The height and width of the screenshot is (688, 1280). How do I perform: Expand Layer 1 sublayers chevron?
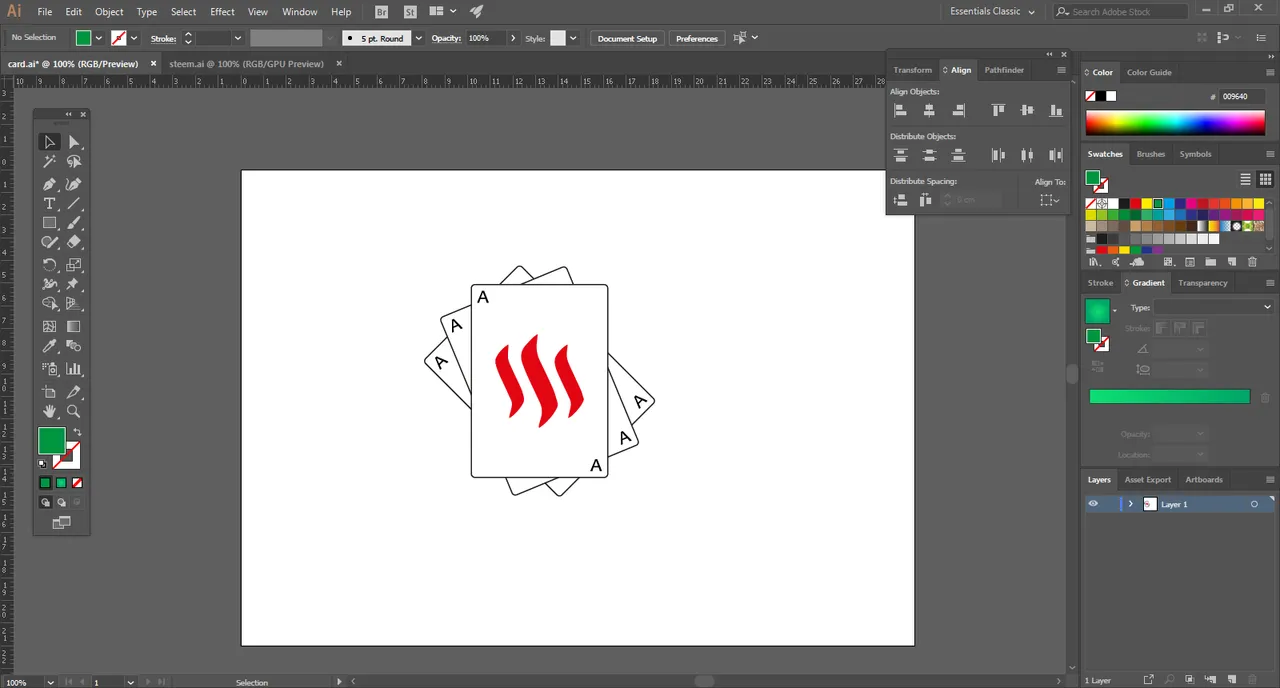point(1131,504)
